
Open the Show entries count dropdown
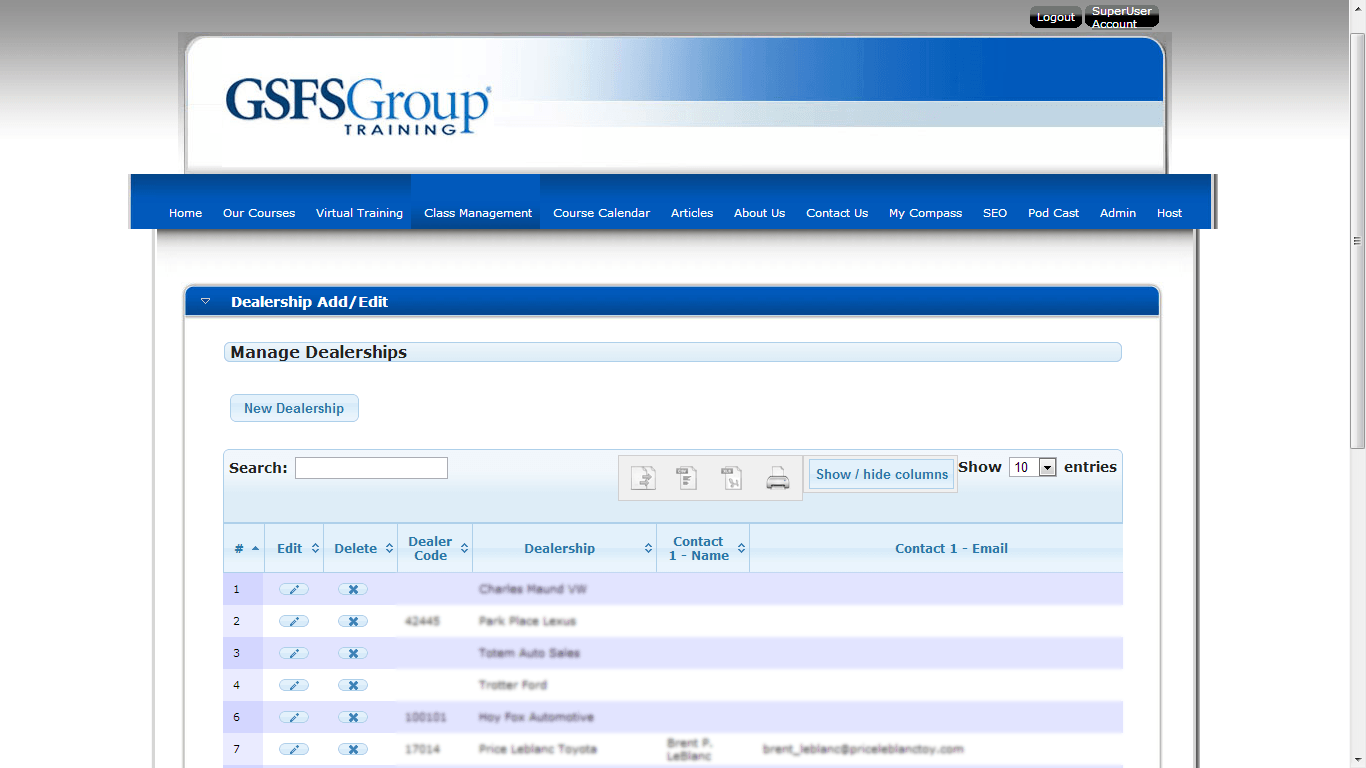[x=1032, y=467]
